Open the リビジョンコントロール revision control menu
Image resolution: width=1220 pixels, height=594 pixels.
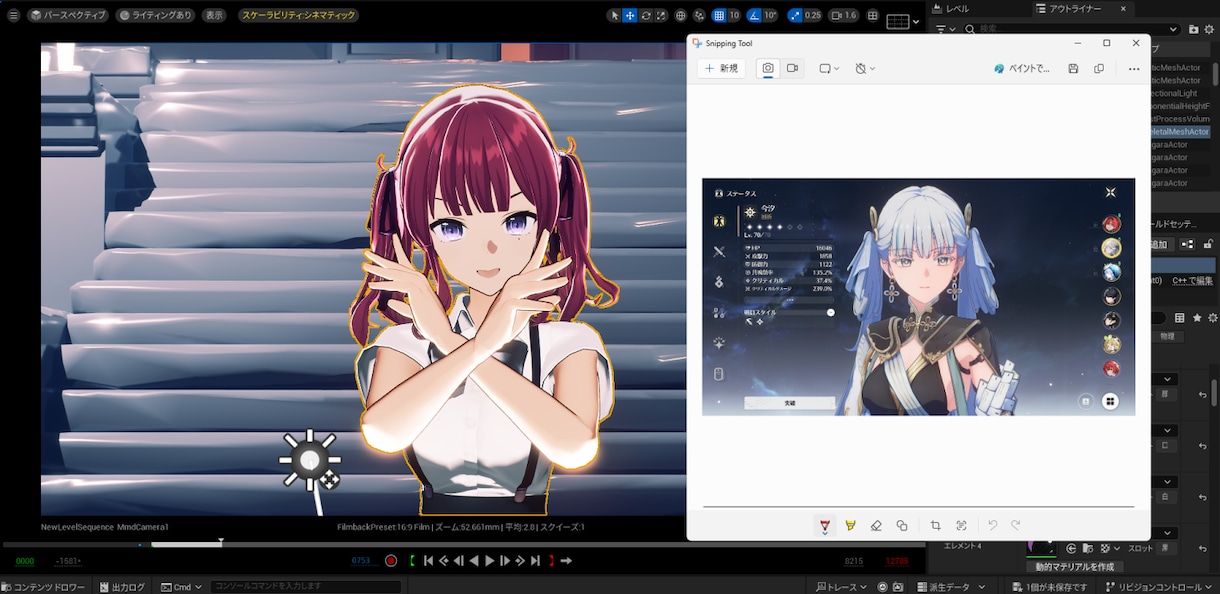point(1159,586)
